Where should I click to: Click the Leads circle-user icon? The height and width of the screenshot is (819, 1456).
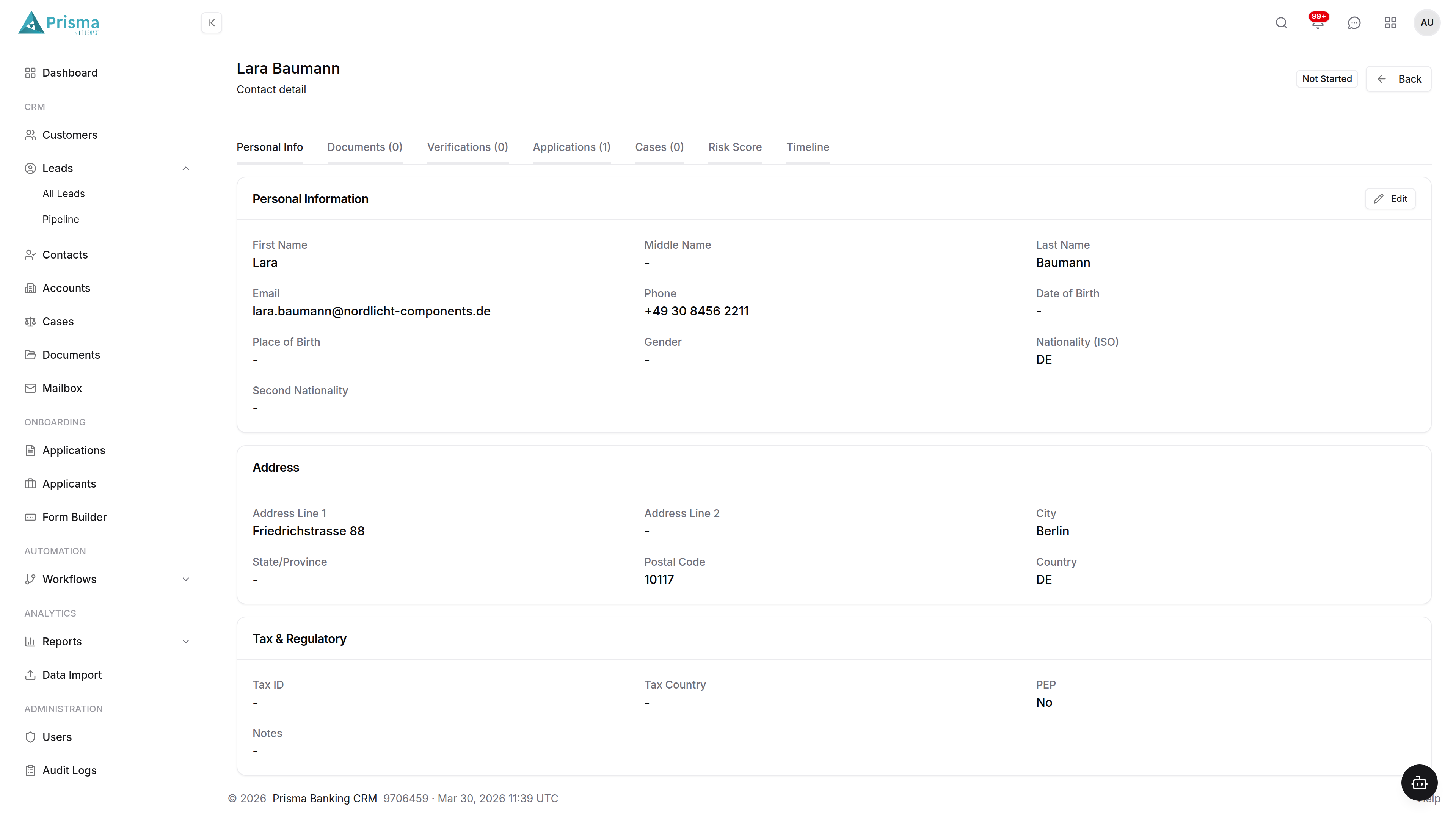point(30,168)
